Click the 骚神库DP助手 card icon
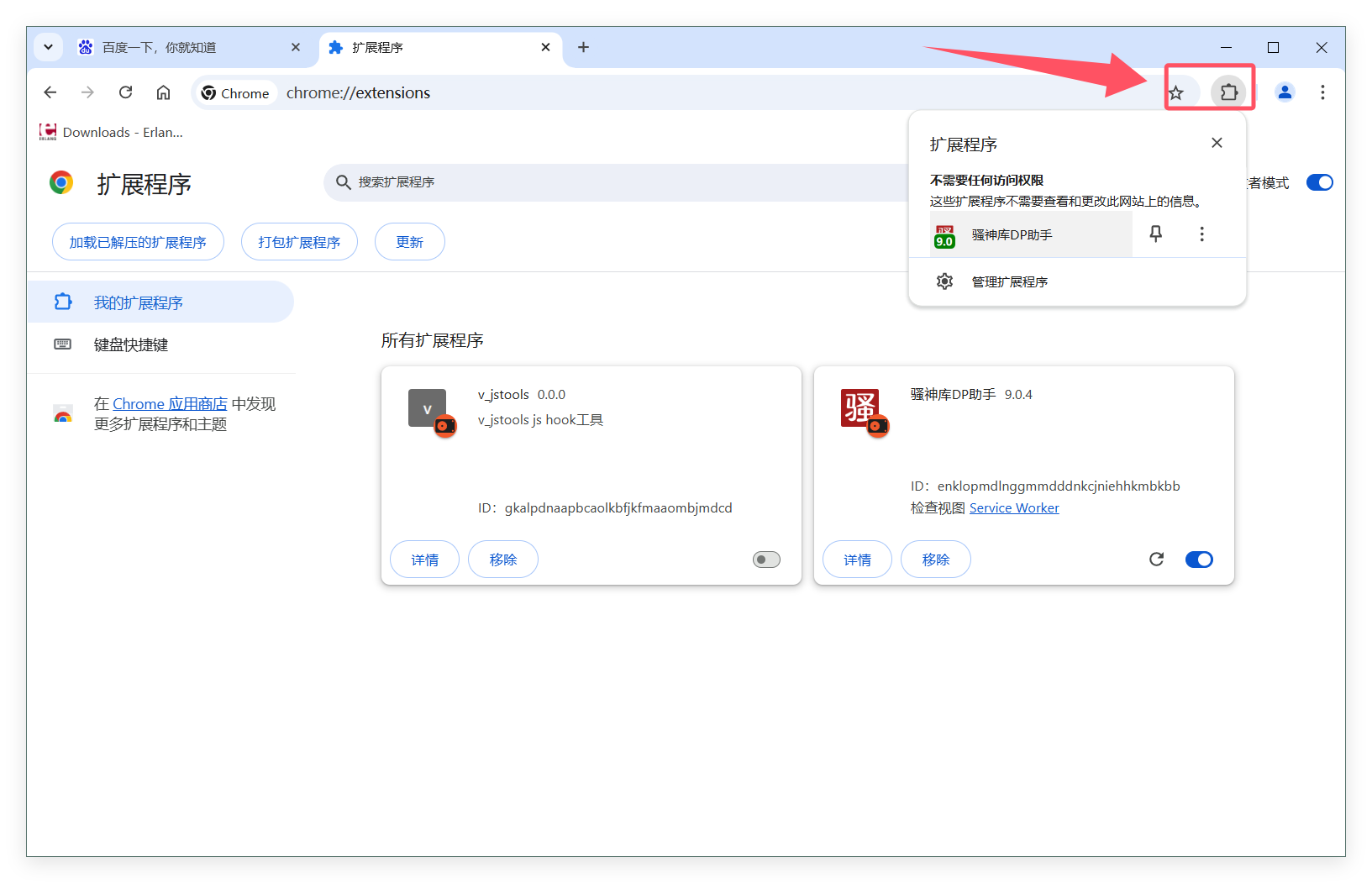The image size is (1372, 883). (860, 408)
